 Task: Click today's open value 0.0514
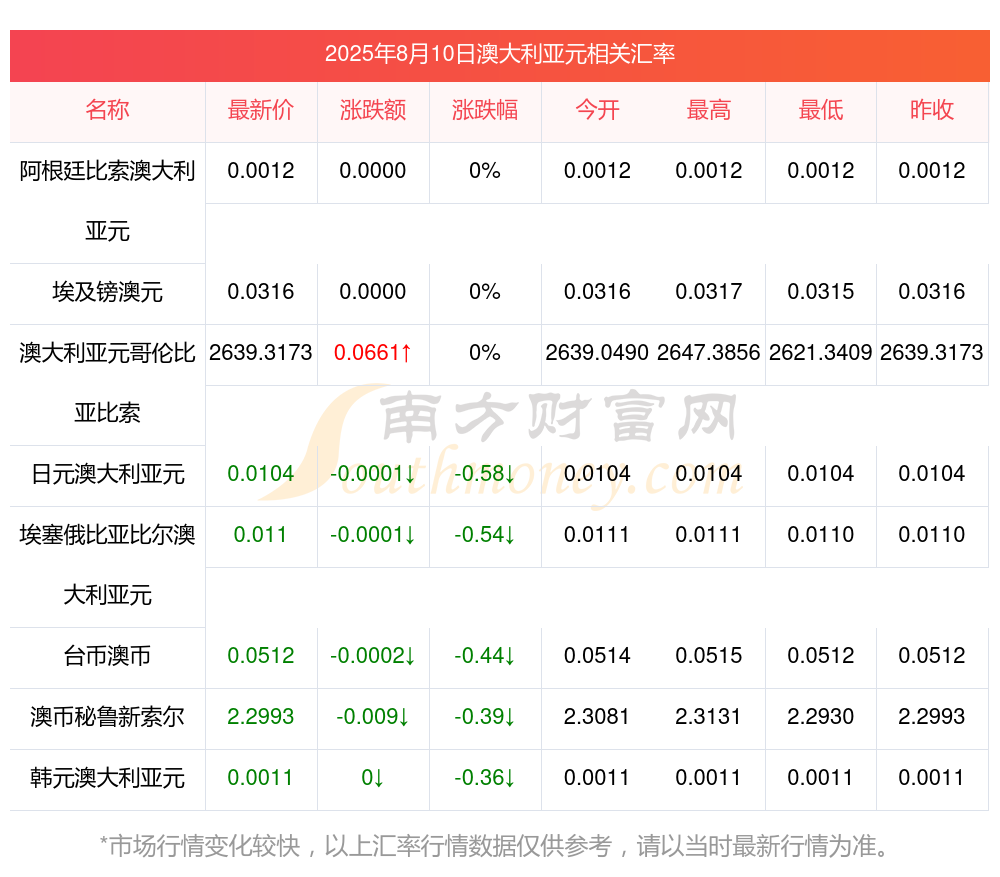[597, 656]
